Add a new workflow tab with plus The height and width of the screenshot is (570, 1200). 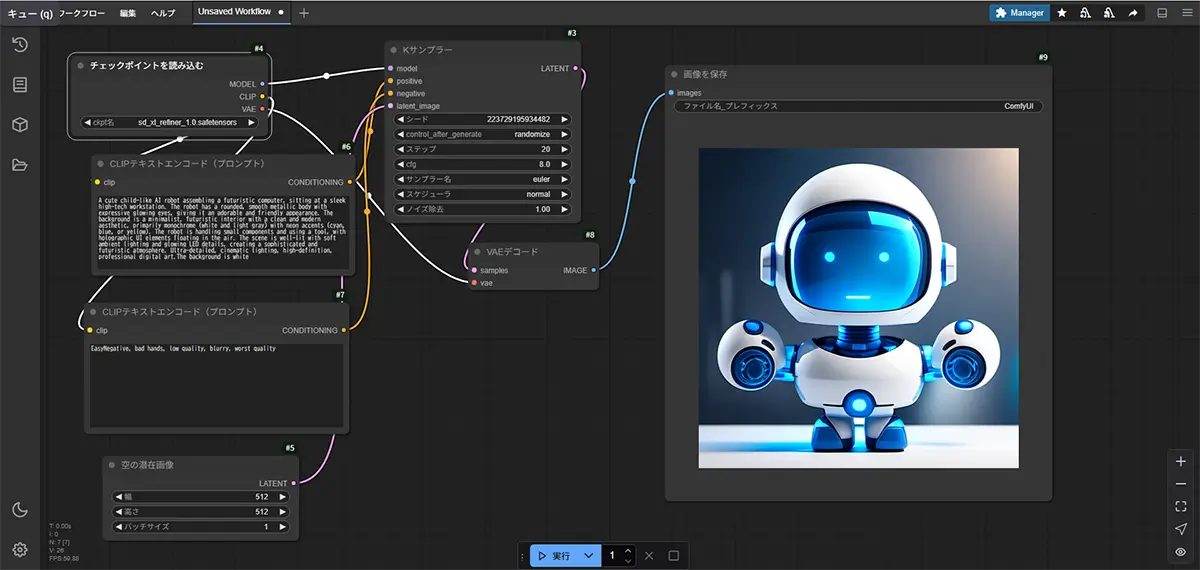[304, 13]
